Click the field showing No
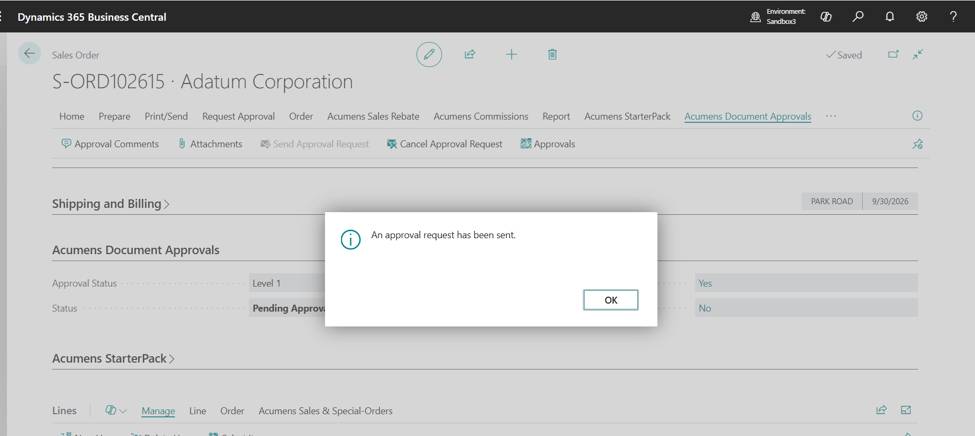 tap(806, 308)
